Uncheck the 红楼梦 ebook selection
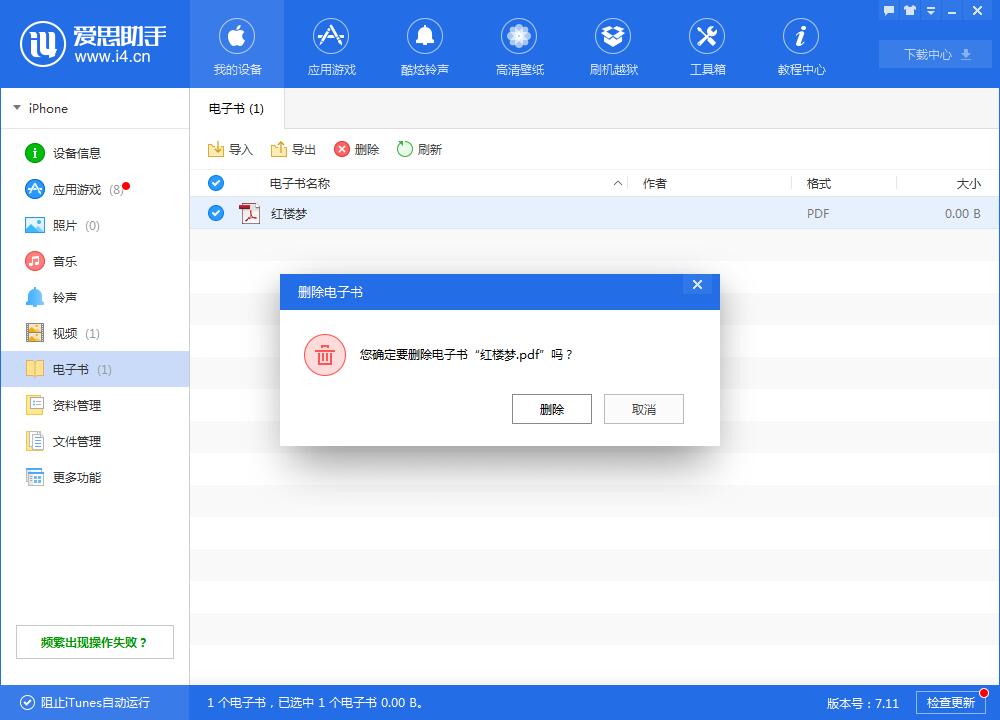Viewport: 1000px width, 720px height. [x=216, y=213]
